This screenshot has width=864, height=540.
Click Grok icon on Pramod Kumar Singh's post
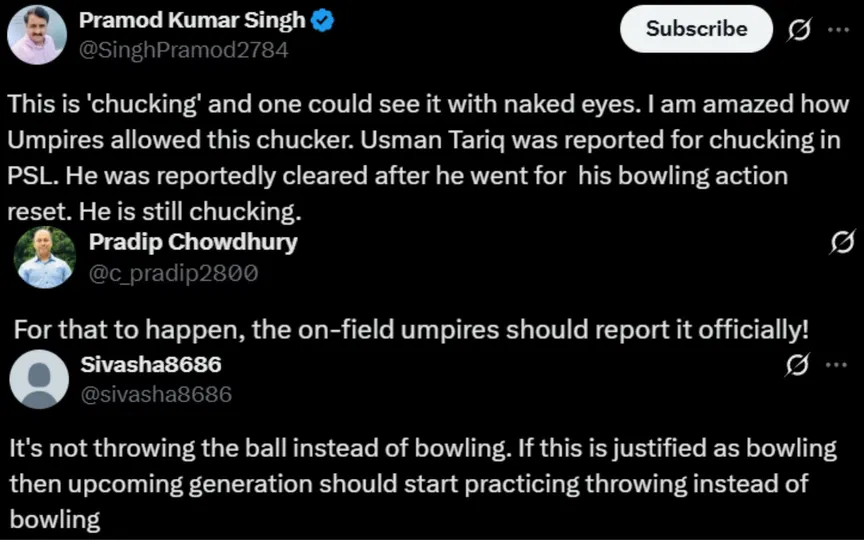799,30
